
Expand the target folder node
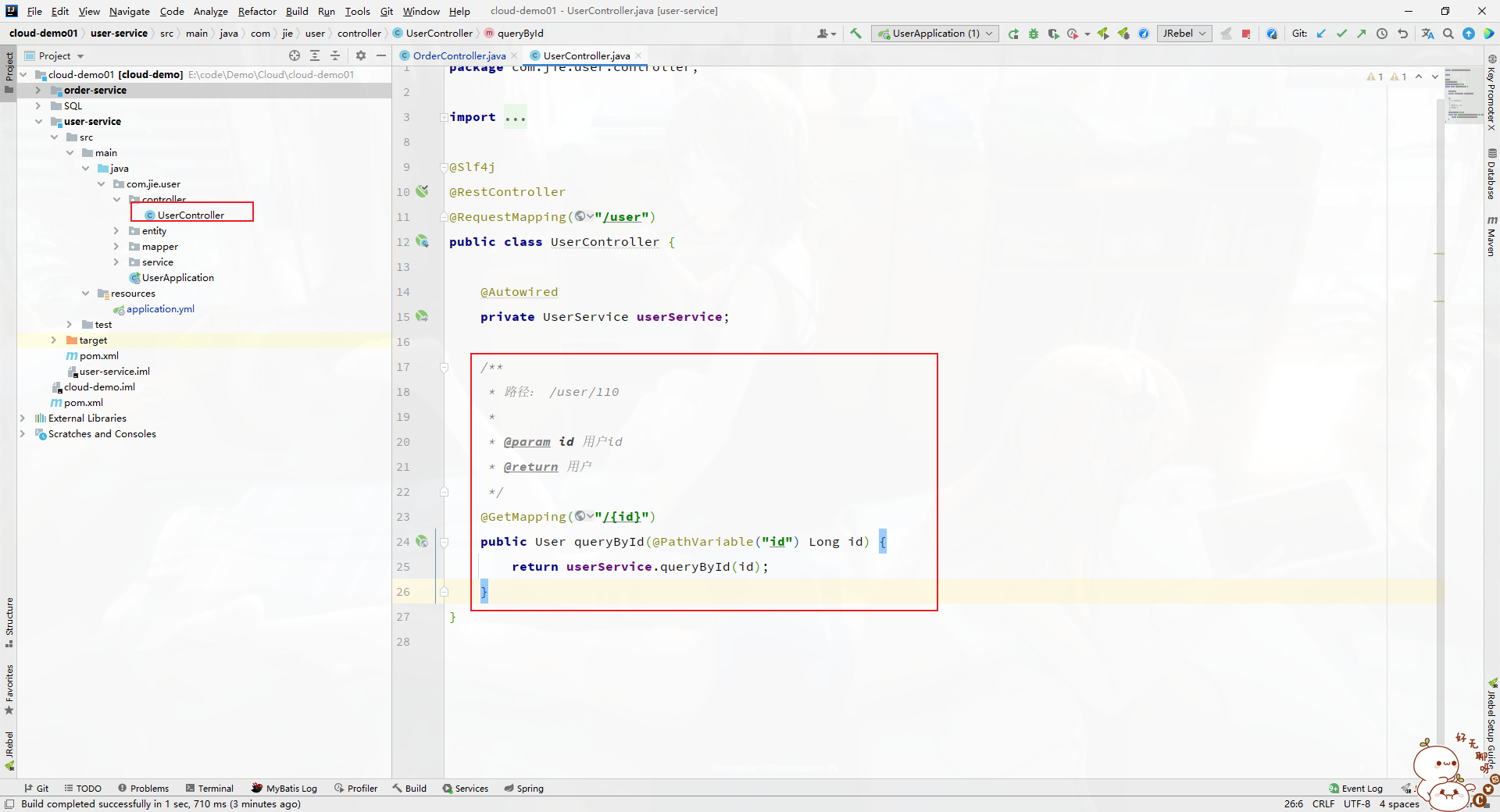[x=54, y=340]
